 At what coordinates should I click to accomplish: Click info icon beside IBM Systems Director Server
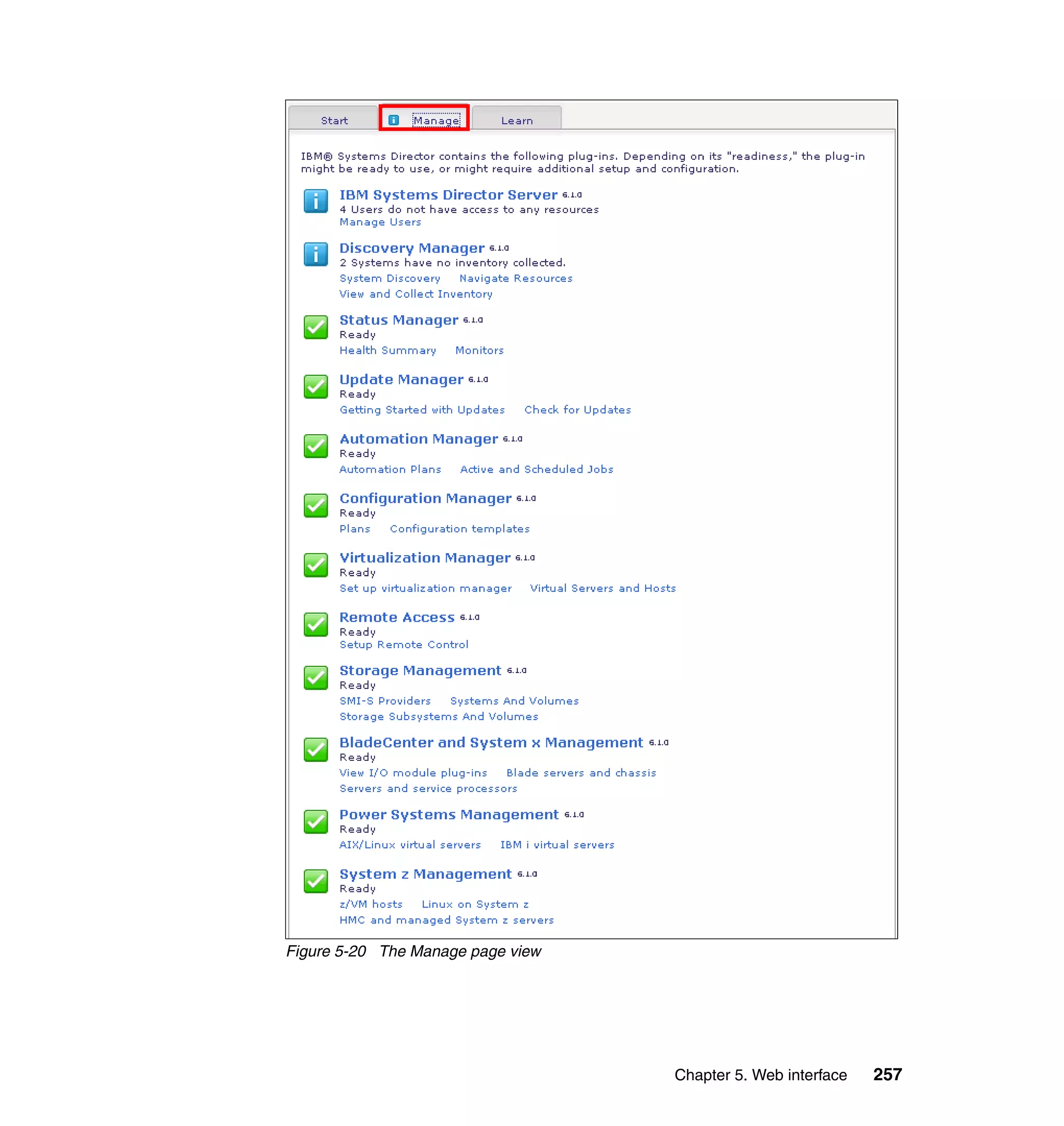click(315, 202)
